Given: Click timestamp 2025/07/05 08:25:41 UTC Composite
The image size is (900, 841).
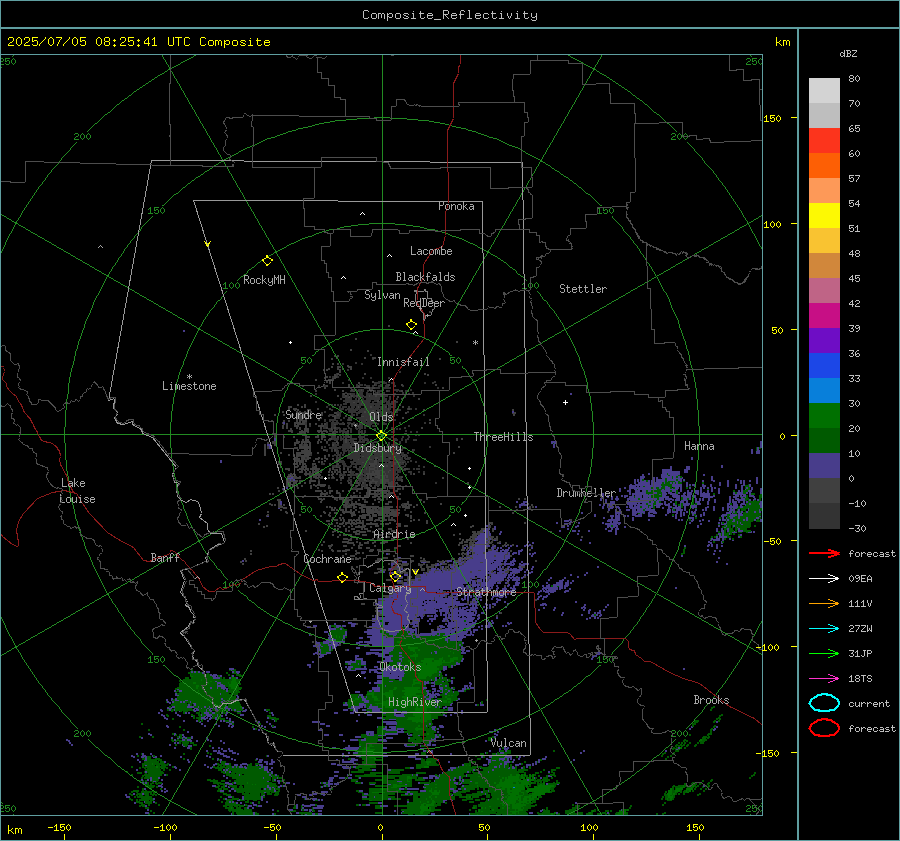Looking at the screenshot, I should [138, 42].
